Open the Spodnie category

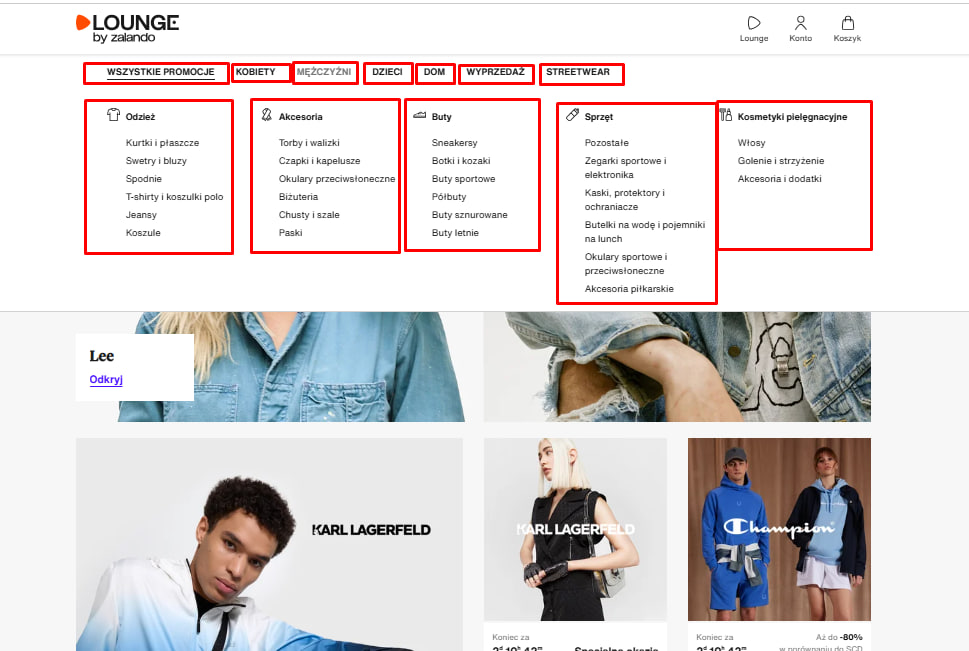point(144,179)
